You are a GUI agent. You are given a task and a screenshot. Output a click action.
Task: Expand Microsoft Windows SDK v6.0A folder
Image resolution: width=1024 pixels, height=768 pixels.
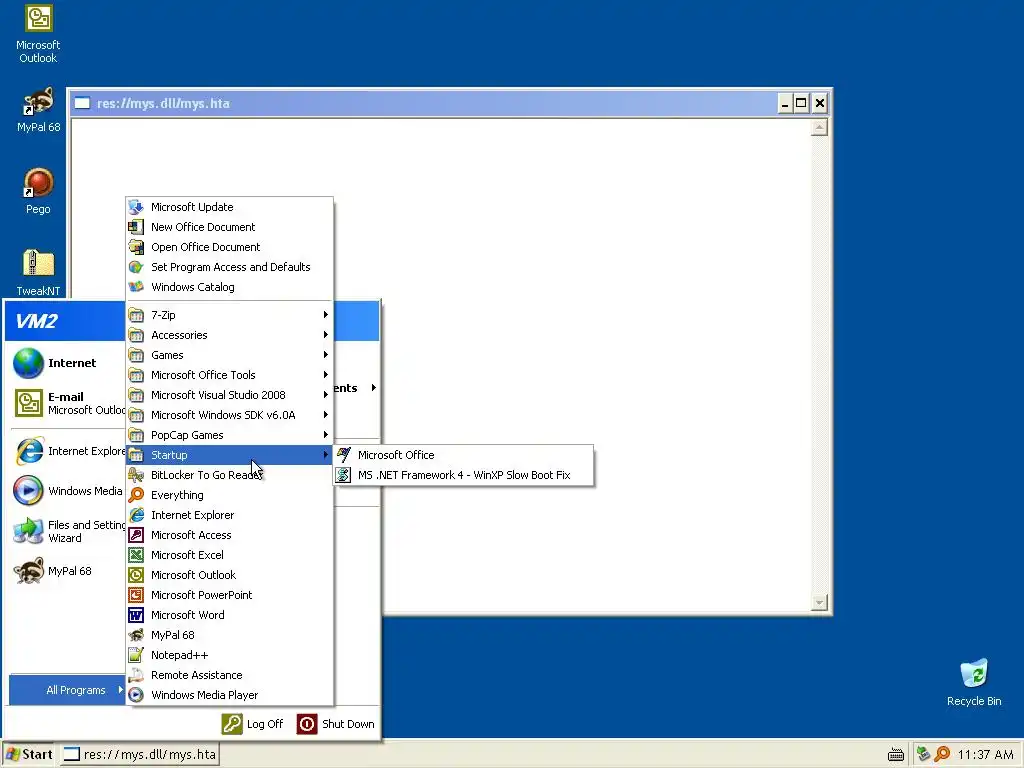click(229, 415)
